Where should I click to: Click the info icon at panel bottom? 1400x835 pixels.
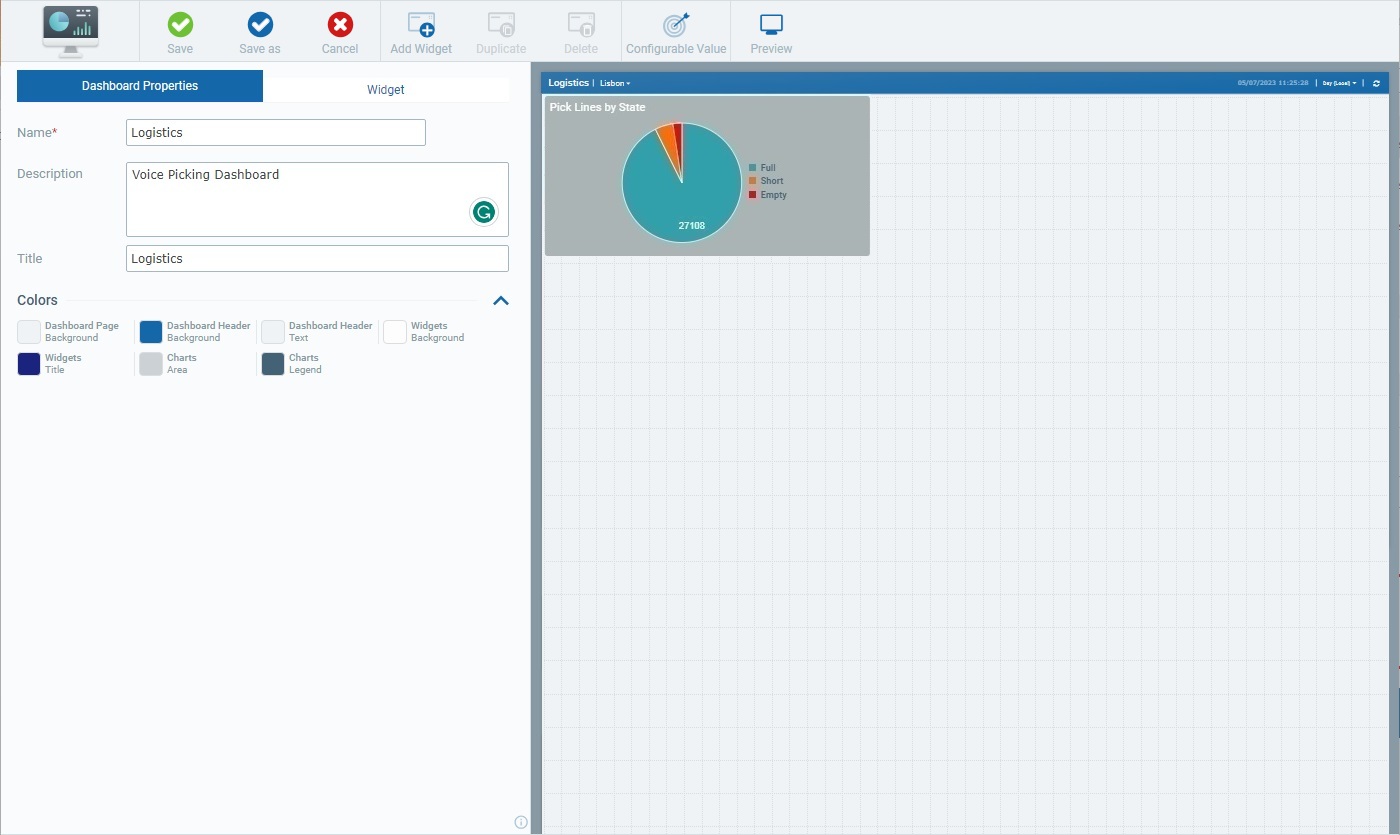tap(521, 822)
